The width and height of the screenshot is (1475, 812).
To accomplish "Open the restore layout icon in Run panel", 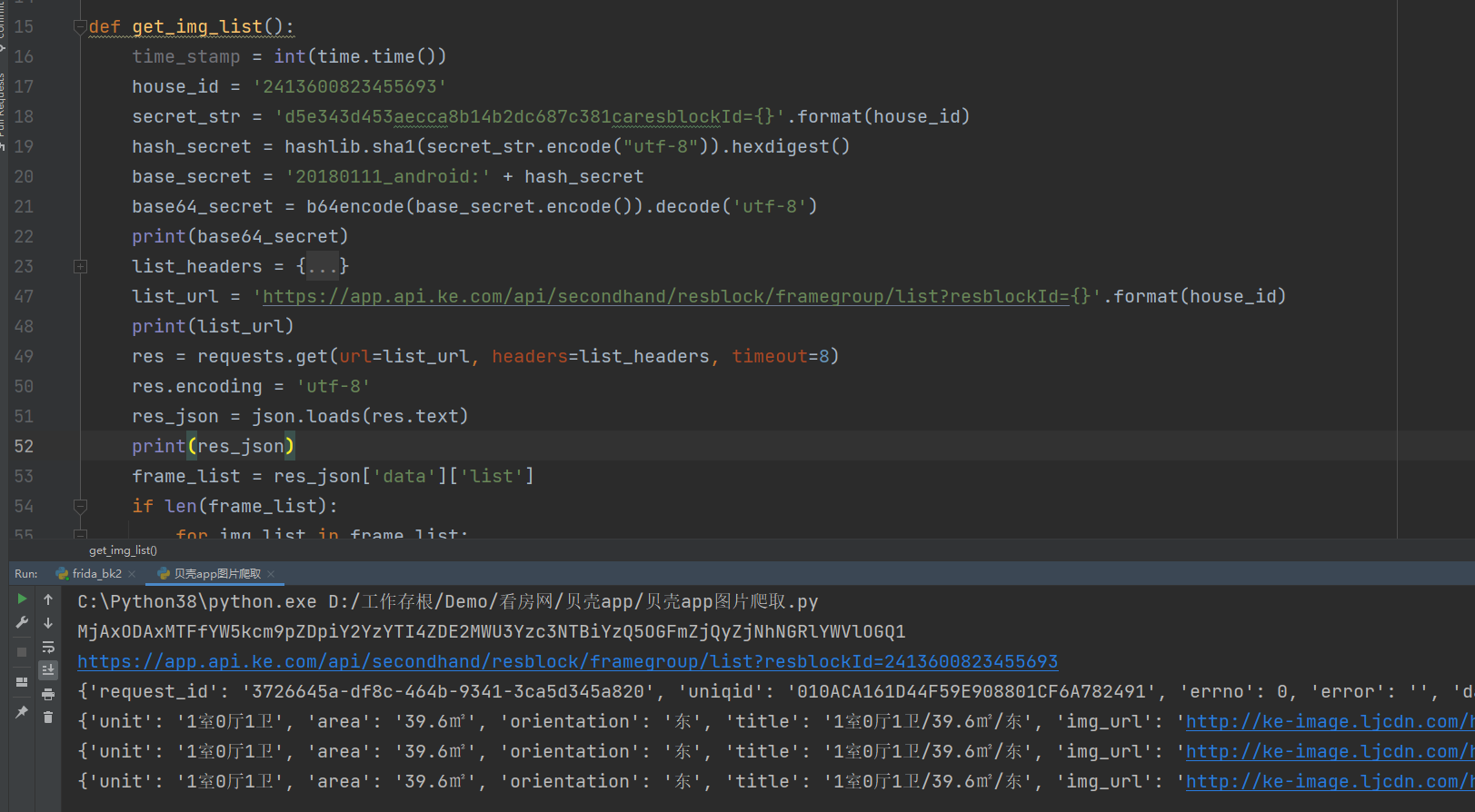I will (x=22, y=681).
